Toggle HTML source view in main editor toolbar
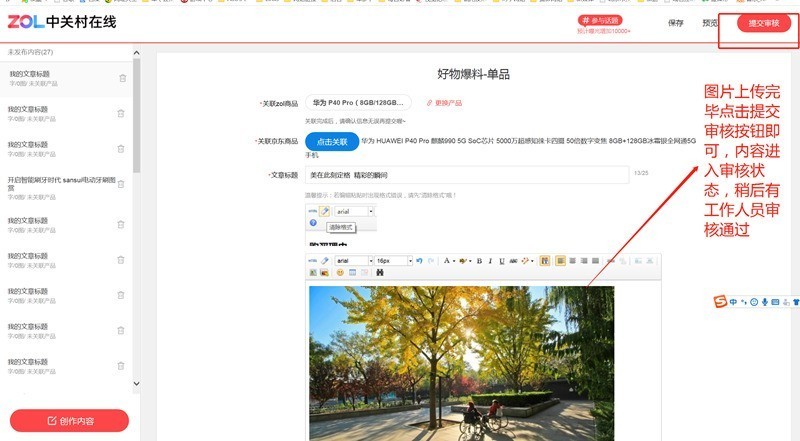Image resolution: width=800 pixels, height=441 pixels. pos(312,261)
